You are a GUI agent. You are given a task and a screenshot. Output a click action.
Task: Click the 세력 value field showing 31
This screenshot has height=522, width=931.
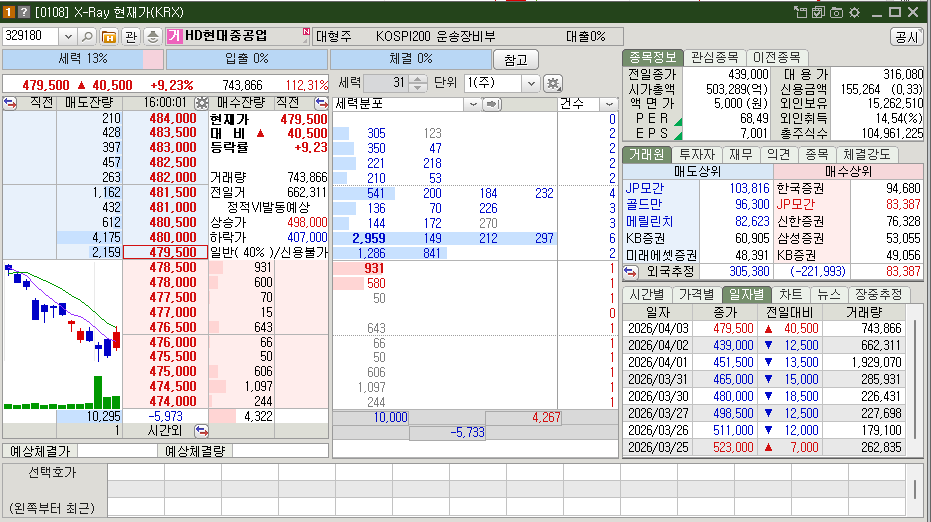pyautogui.click(x=387, y=83)
